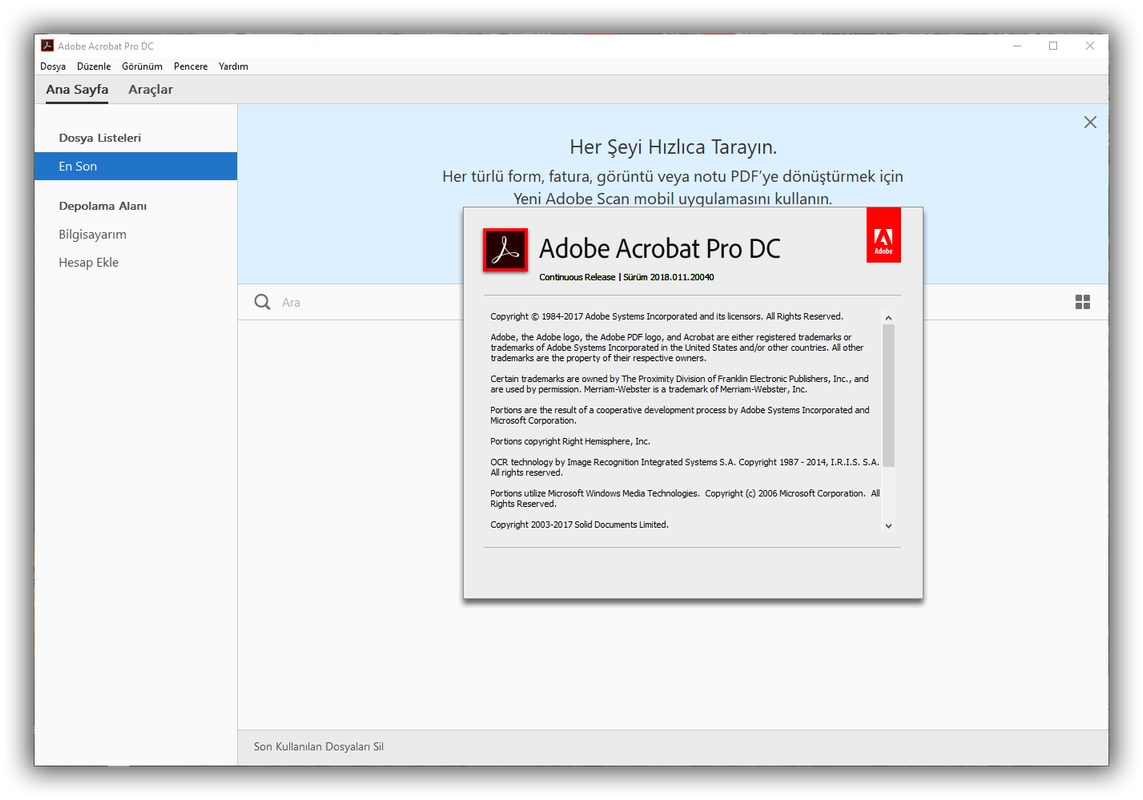
Task: Open the Pencere menu
Action: click(x=190, y=66)
